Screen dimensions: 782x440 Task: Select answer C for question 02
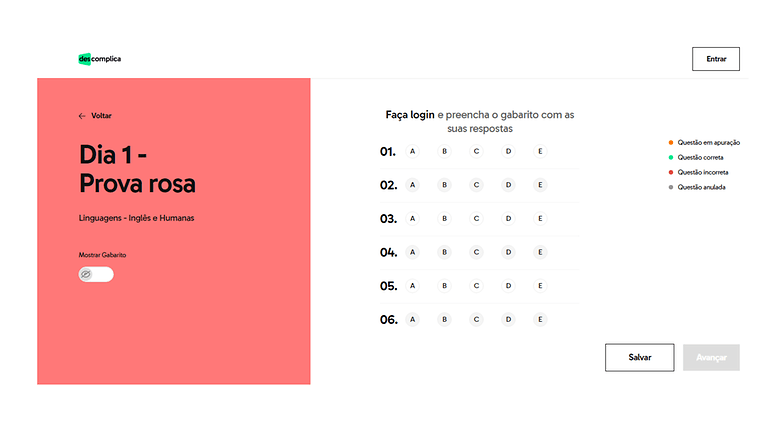click(x=476, y=185)
